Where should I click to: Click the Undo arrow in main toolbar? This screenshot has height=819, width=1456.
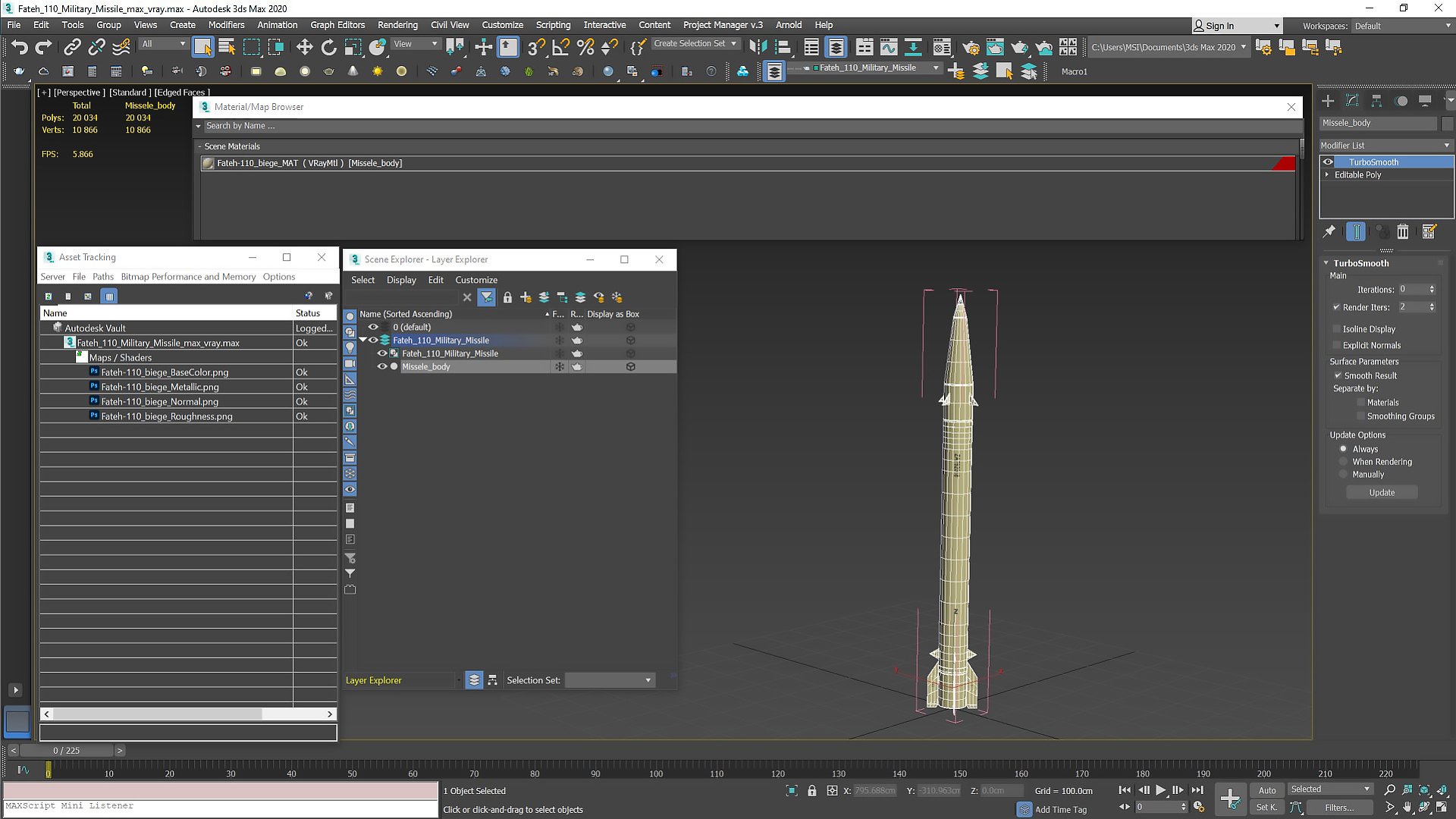pyautogui.click(x=19, y=47)
